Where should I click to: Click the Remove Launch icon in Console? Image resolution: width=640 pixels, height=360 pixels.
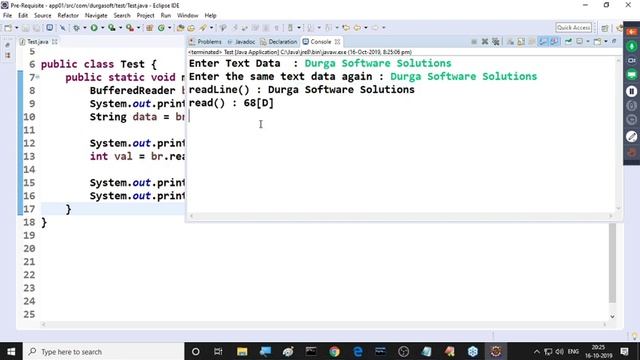[x=484, y=42]
